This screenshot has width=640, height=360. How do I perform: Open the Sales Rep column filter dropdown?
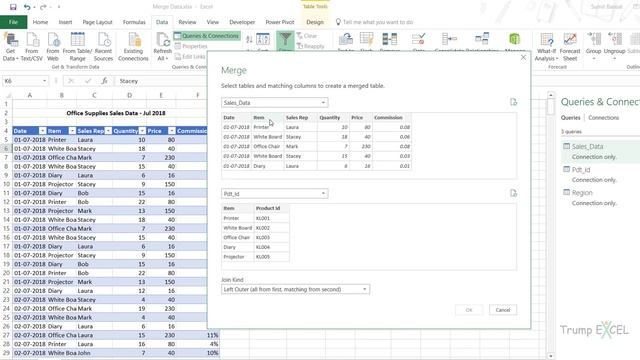[x=108, y=131]
